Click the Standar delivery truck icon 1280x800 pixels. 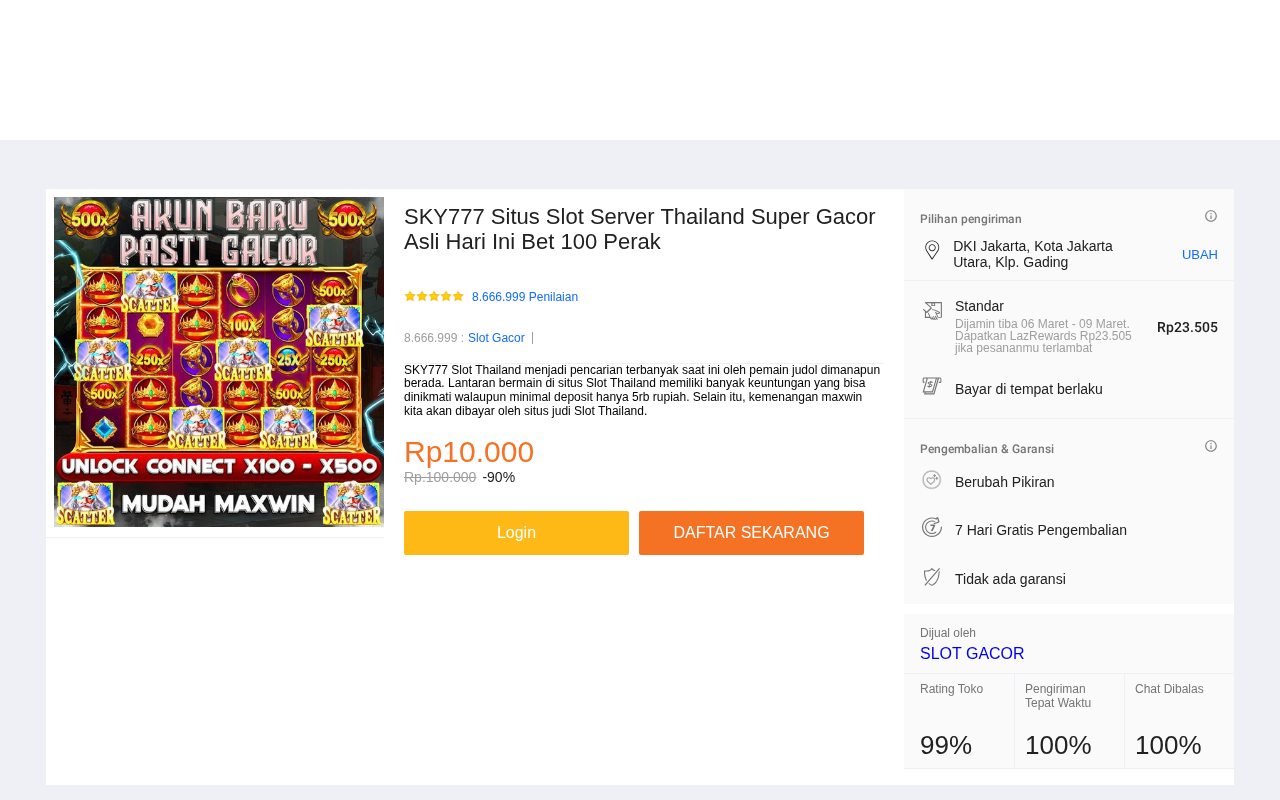pos(932,311)
